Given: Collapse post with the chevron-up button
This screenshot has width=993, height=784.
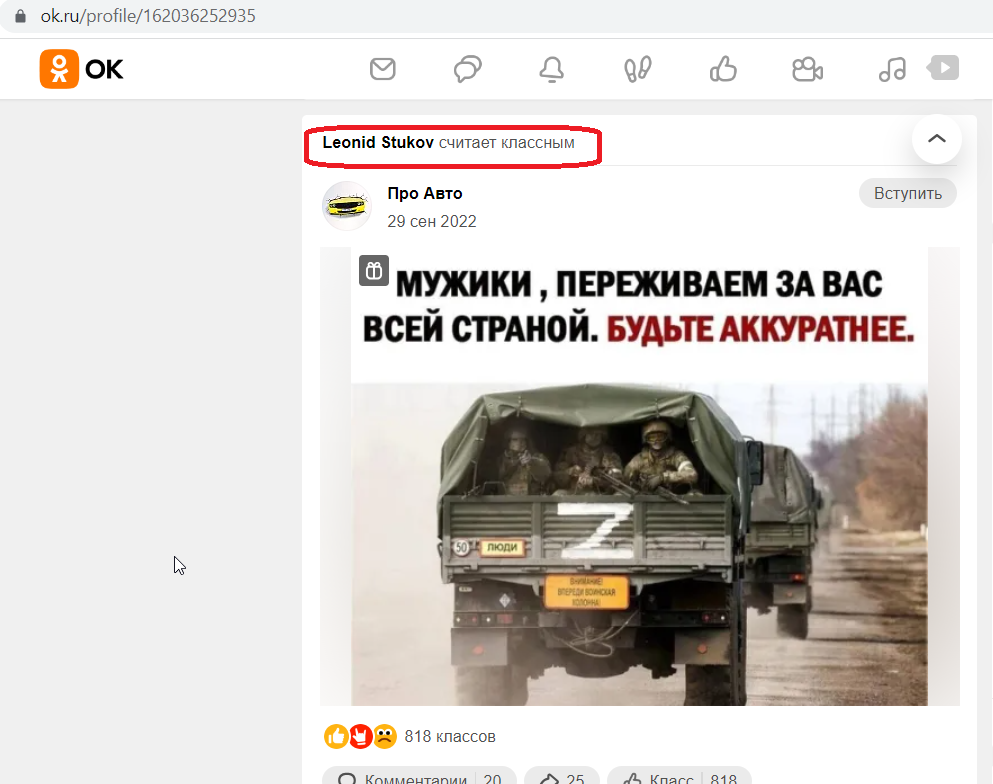Looking at the screenshot, I should pos(937,139).
